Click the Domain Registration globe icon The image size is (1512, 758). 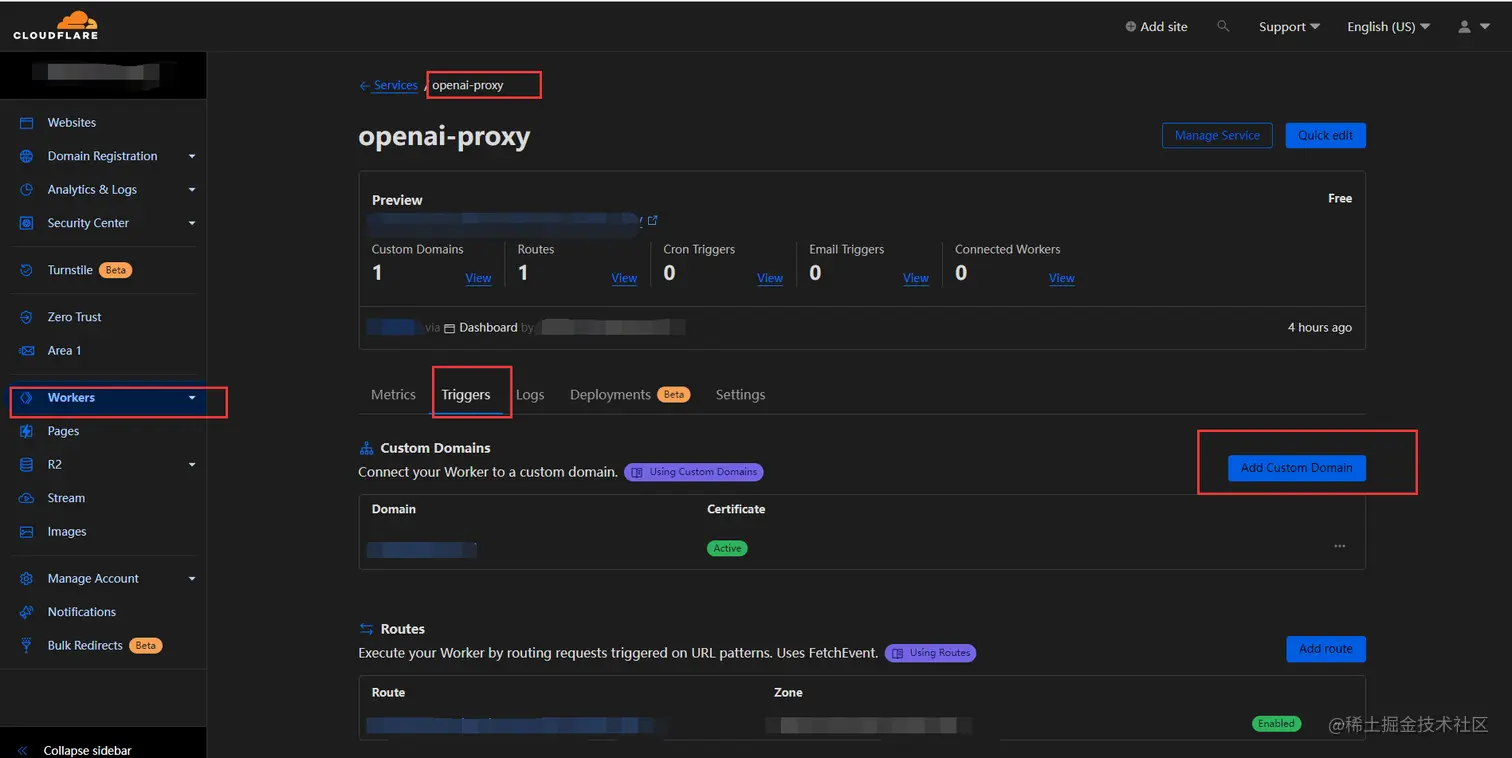27,156
